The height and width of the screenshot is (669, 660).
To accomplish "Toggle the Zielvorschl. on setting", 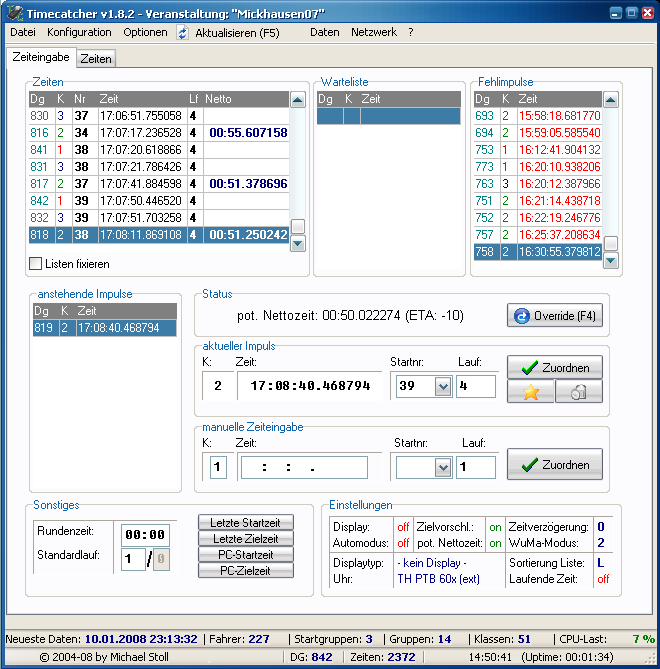I will pos(495,527).
